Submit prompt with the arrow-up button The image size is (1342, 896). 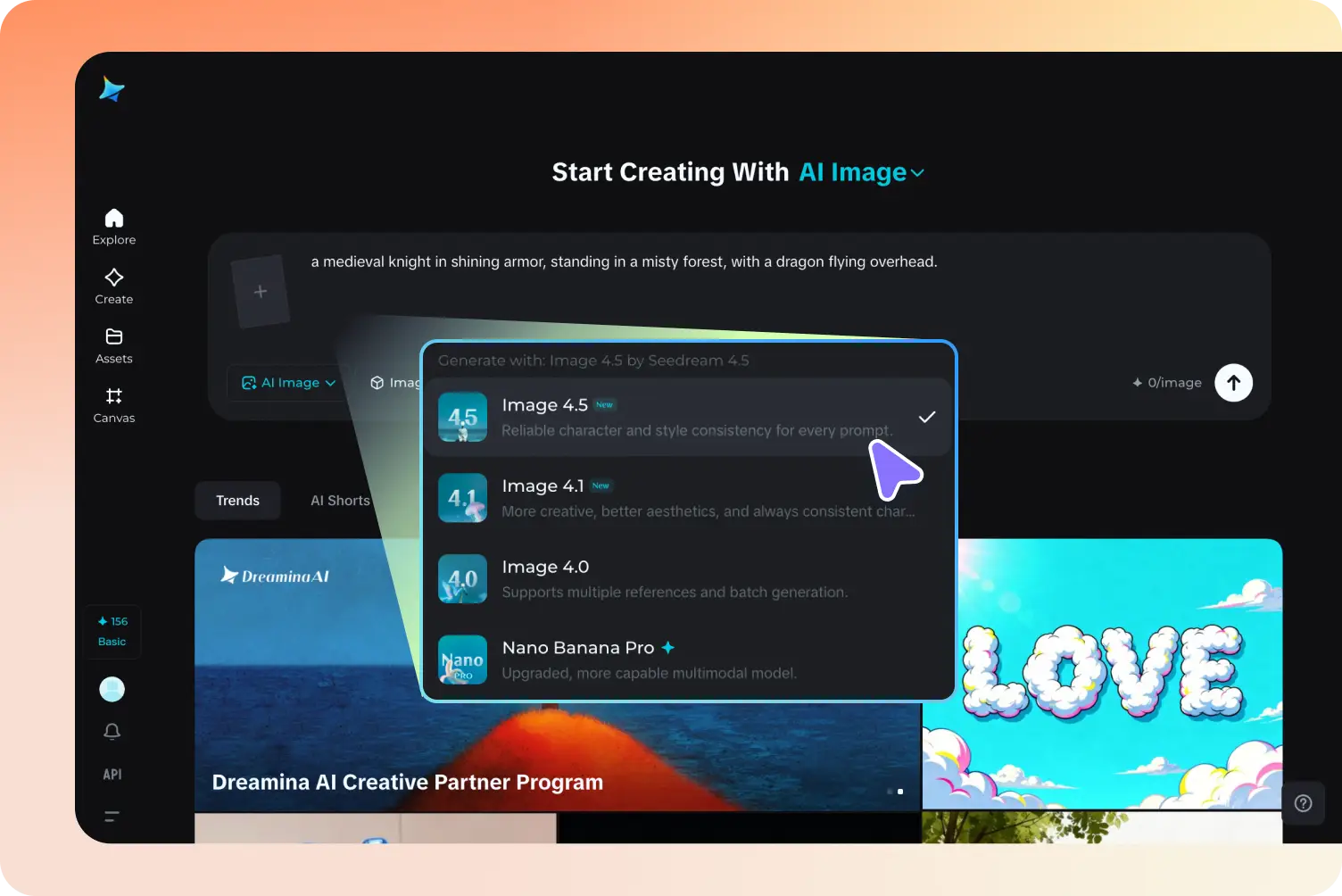pos(1234,383)
